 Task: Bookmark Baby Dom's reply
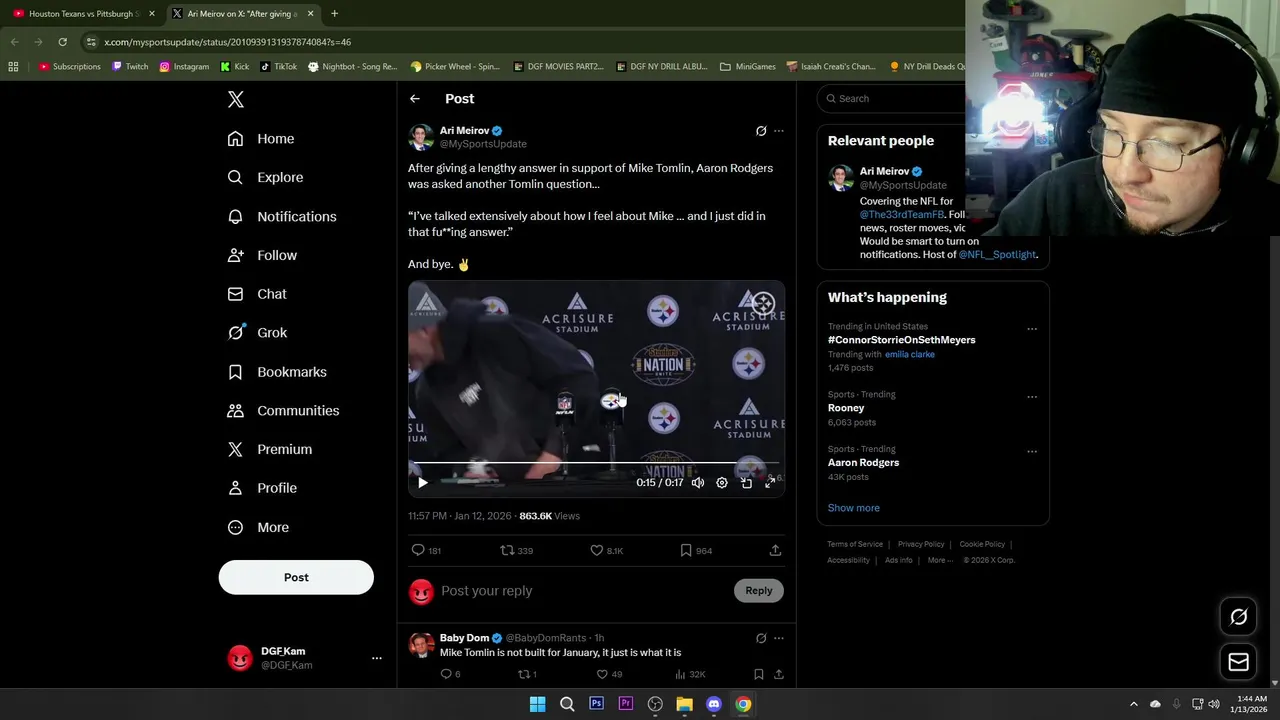click(x=759, y=675)
